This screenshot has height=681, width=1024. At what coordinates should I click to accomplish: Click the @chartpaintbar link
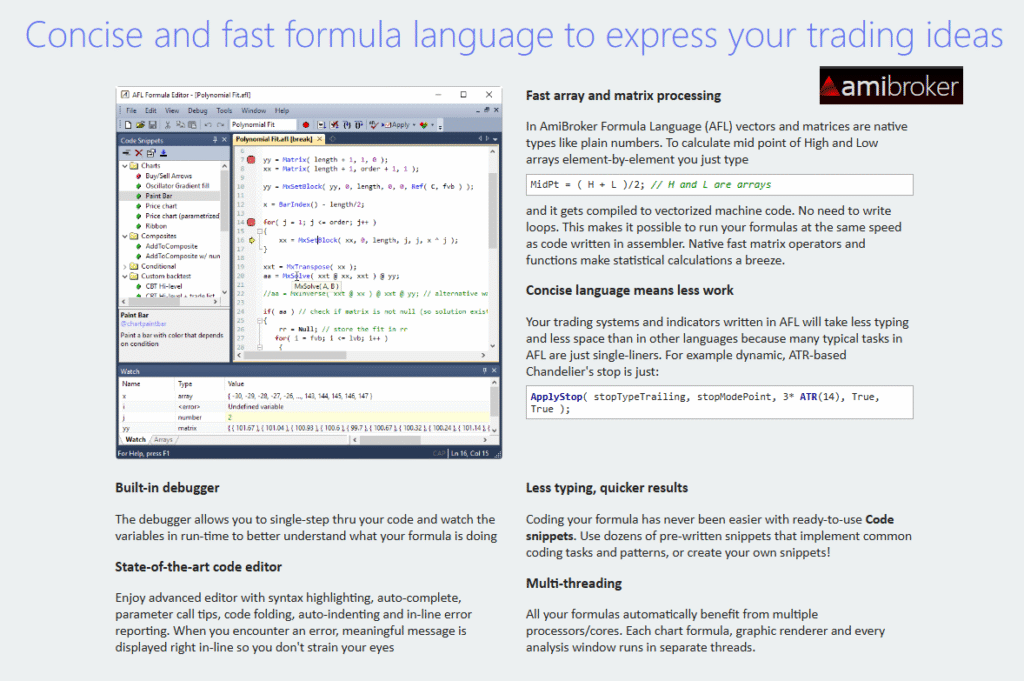click(x=143, y=324)
